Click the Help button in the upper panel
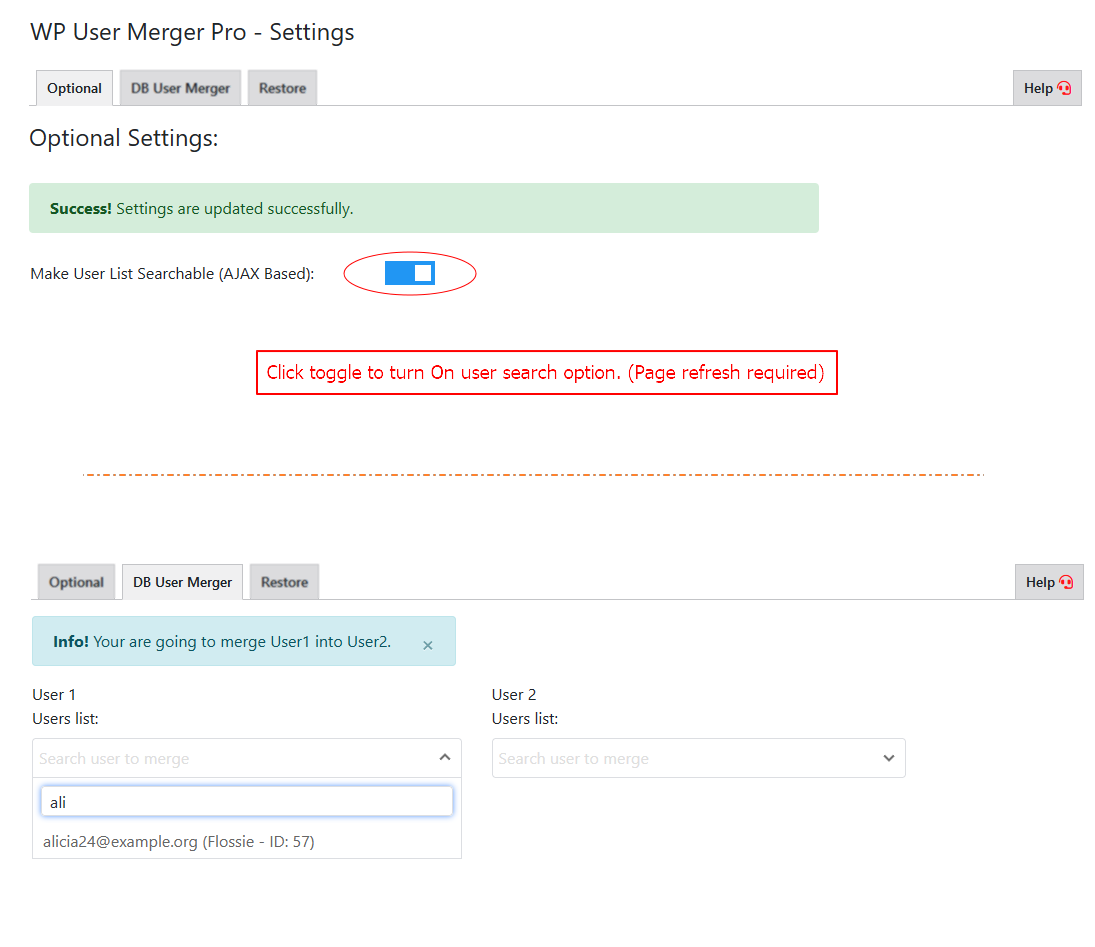Image resolution: width=1095 pixels, height=947 pixels. pos(1047,88)
